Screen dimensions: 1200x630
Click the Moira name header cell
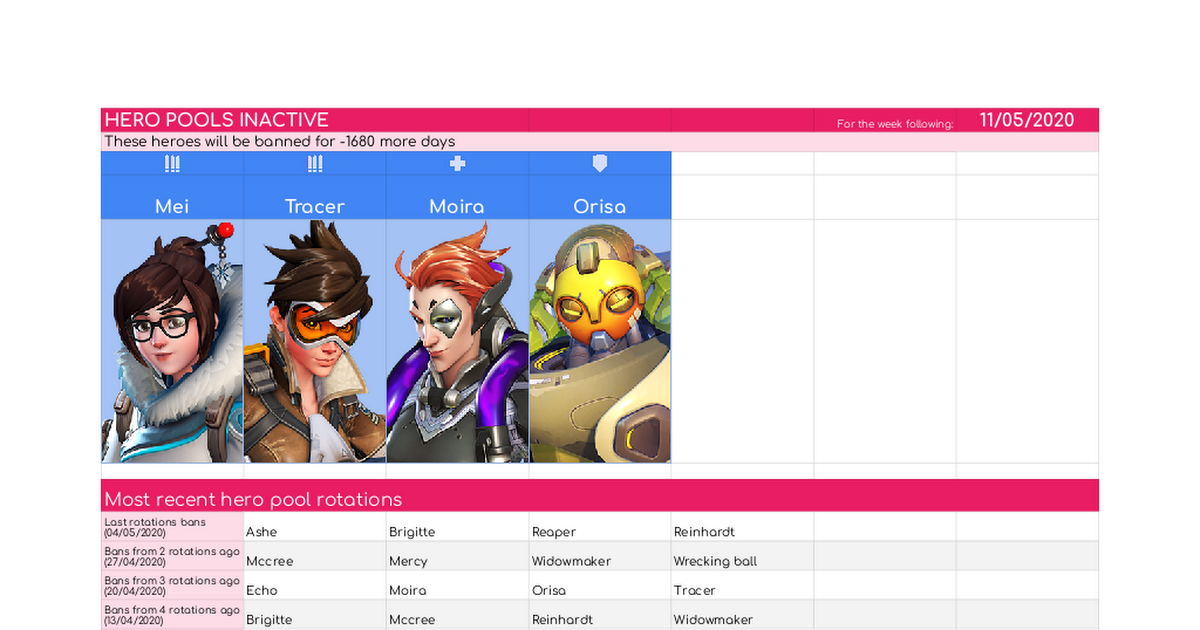pos(457,198)
